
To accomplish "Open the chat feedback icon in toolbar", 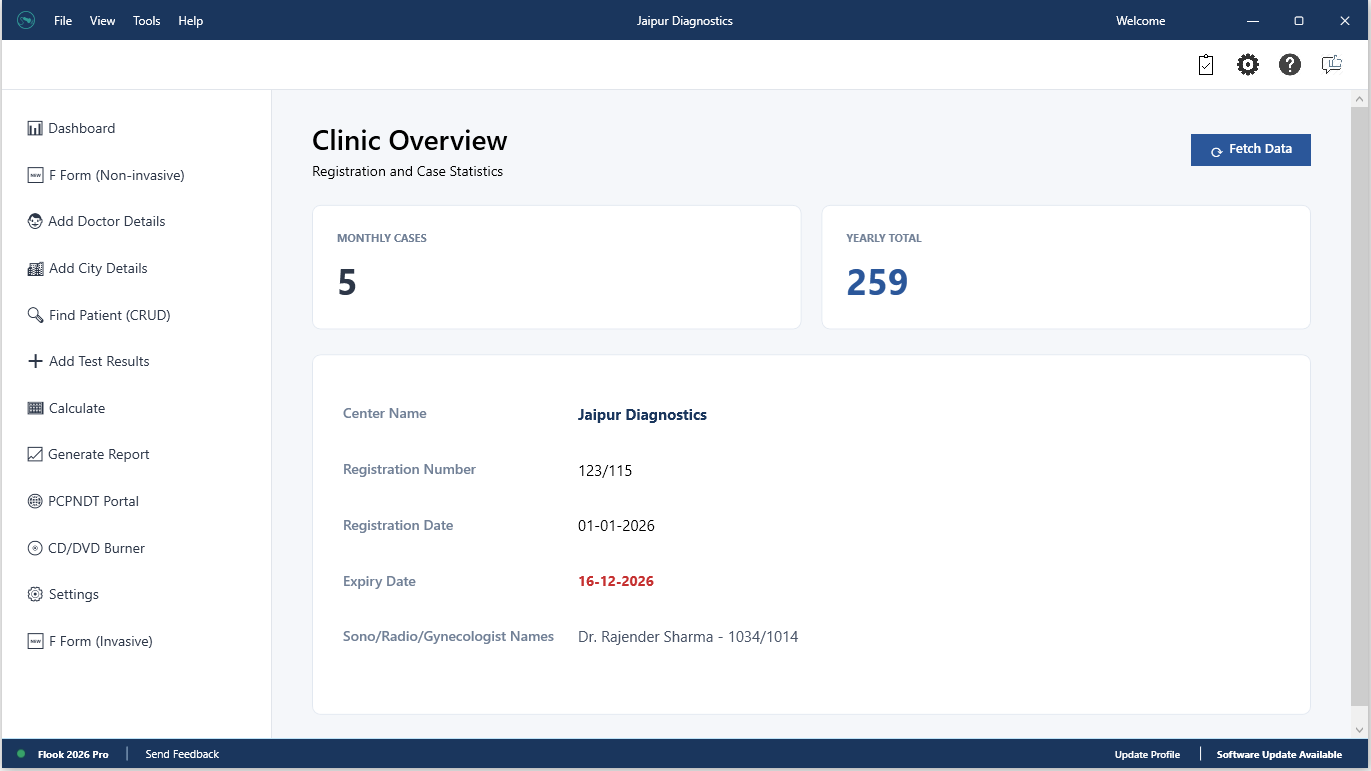I will [x=1332, y=65].
